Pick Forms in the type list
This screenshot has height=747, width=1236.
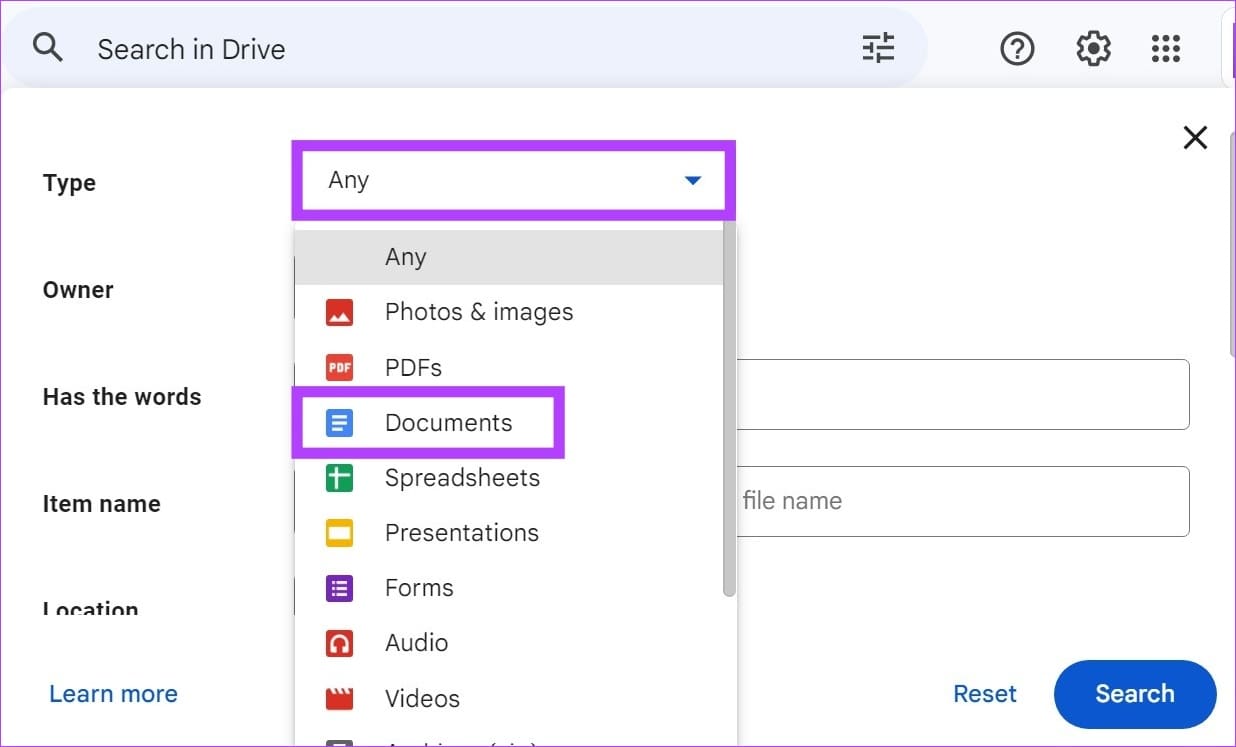click(x=509, y=587)
